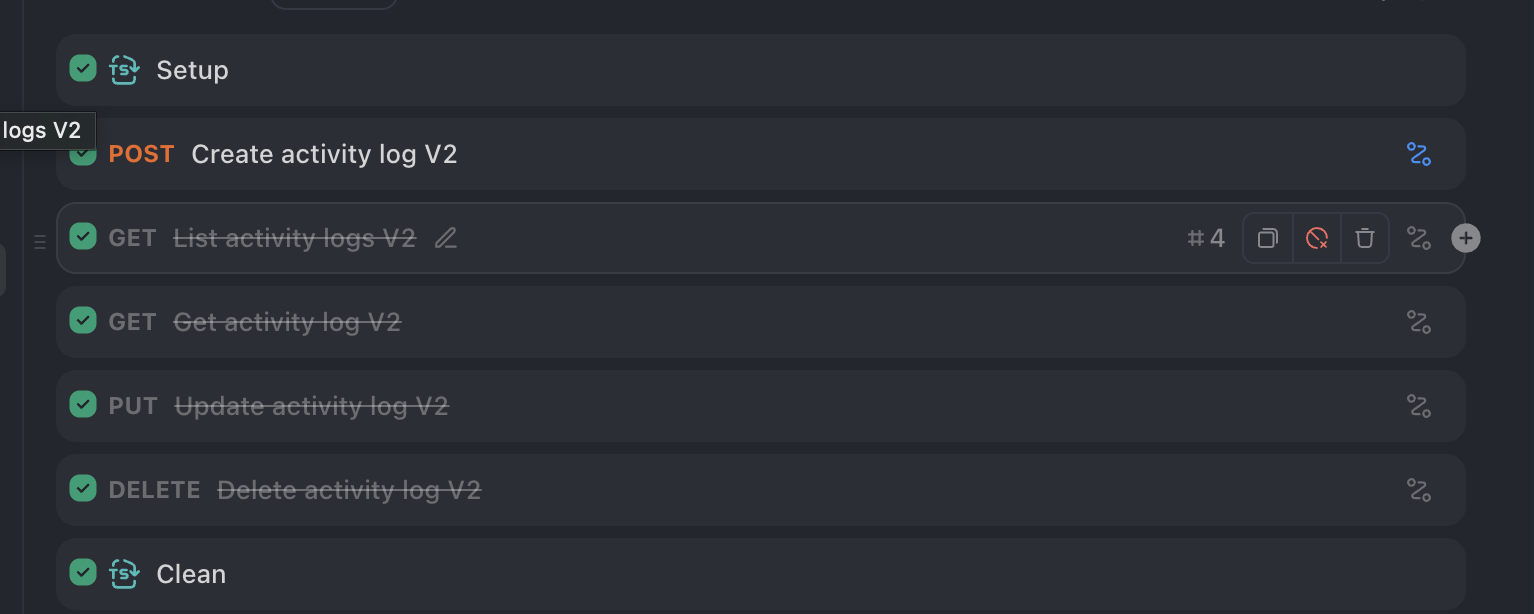Open the PUT Update activity log V2 step
Screen dimensions: 1534x614
coord(760,406)
